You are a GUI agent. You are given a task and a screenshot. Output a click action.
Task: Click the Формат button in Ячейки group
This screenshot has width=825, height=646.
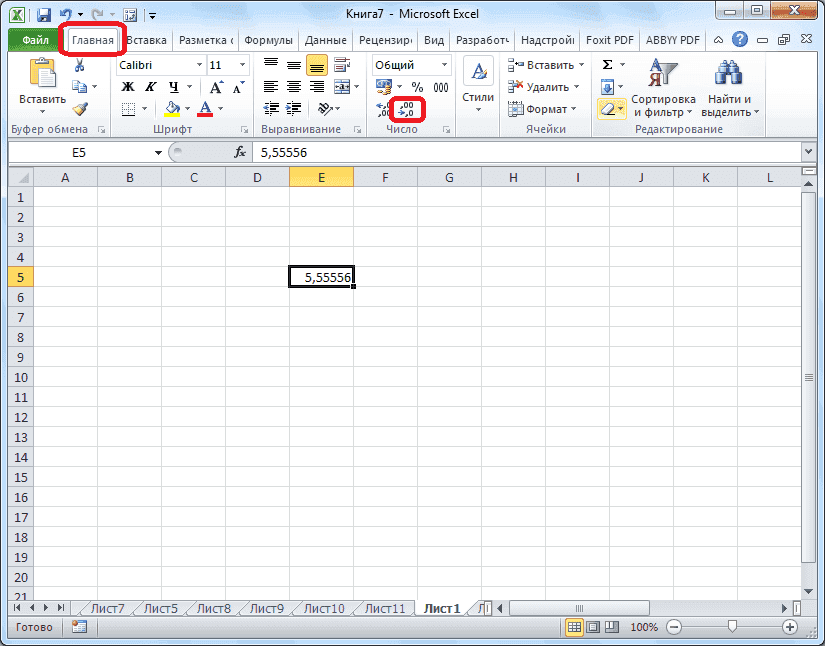[x=546, y=110]
